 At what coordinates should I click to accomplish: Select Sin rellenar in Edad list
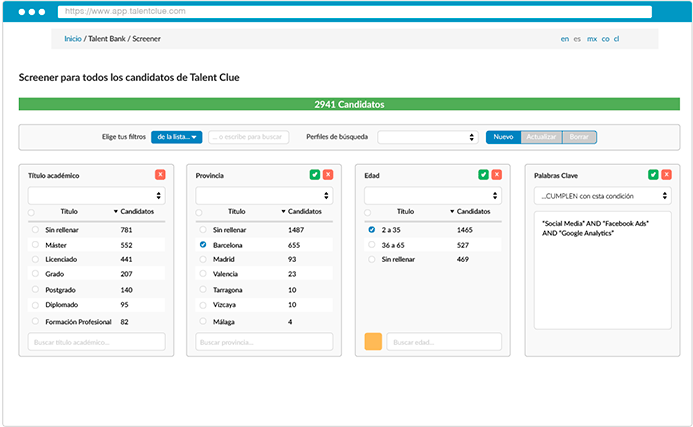(x=372, y=259)
